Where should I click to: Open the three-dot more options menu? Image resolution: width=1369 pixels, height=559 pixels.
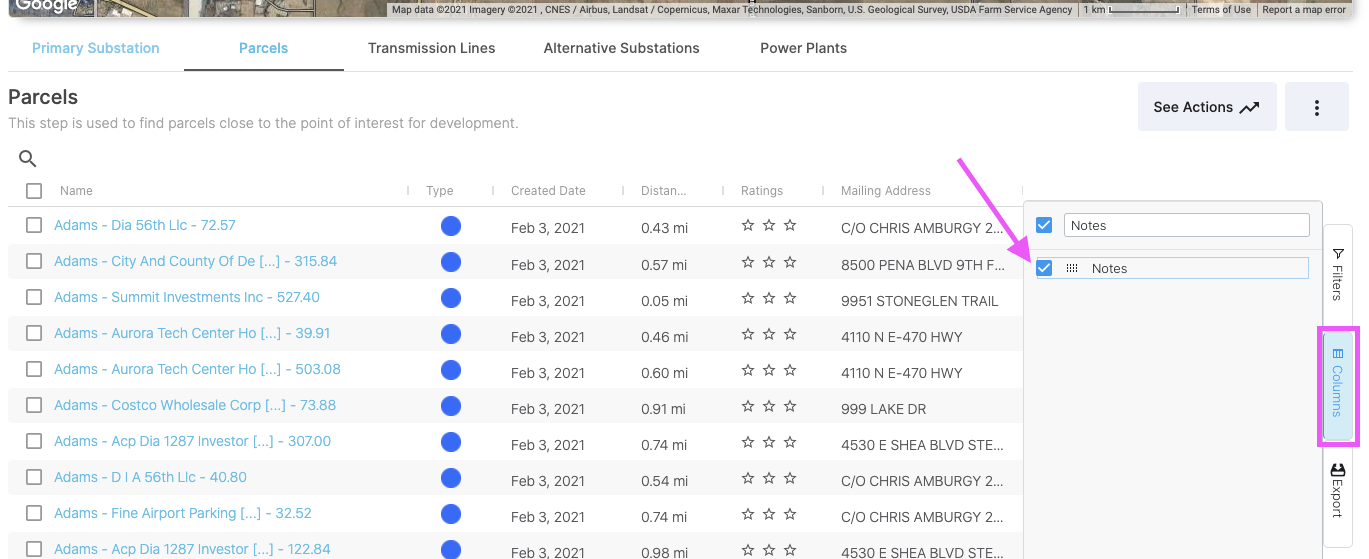click(1317, 107)
